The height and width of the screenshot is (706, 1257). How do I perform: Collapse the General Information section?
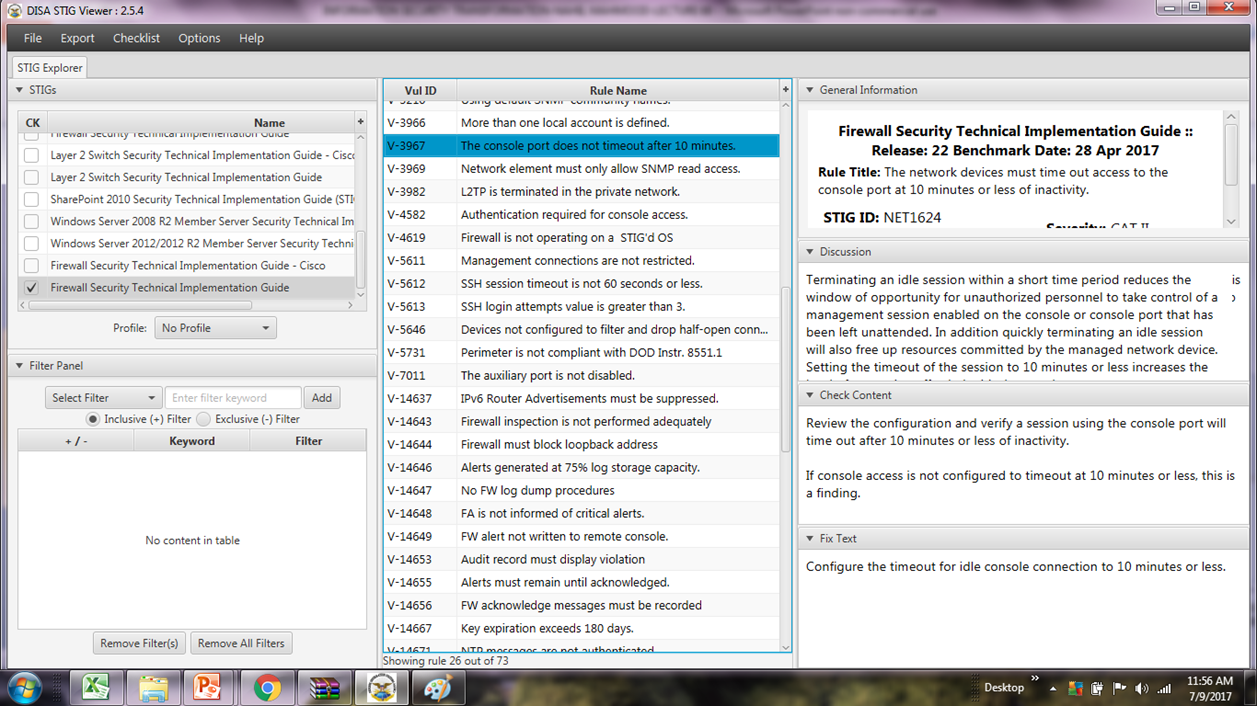click(810, 90)
